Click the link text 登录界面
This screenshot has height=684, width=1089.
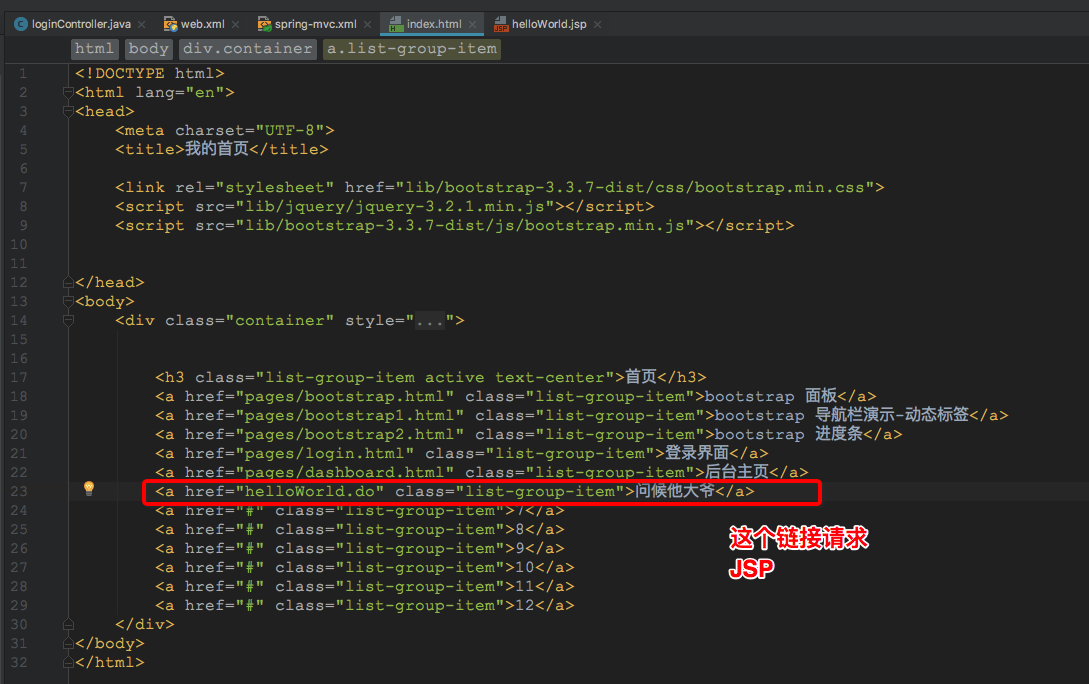tap(697, 453)
